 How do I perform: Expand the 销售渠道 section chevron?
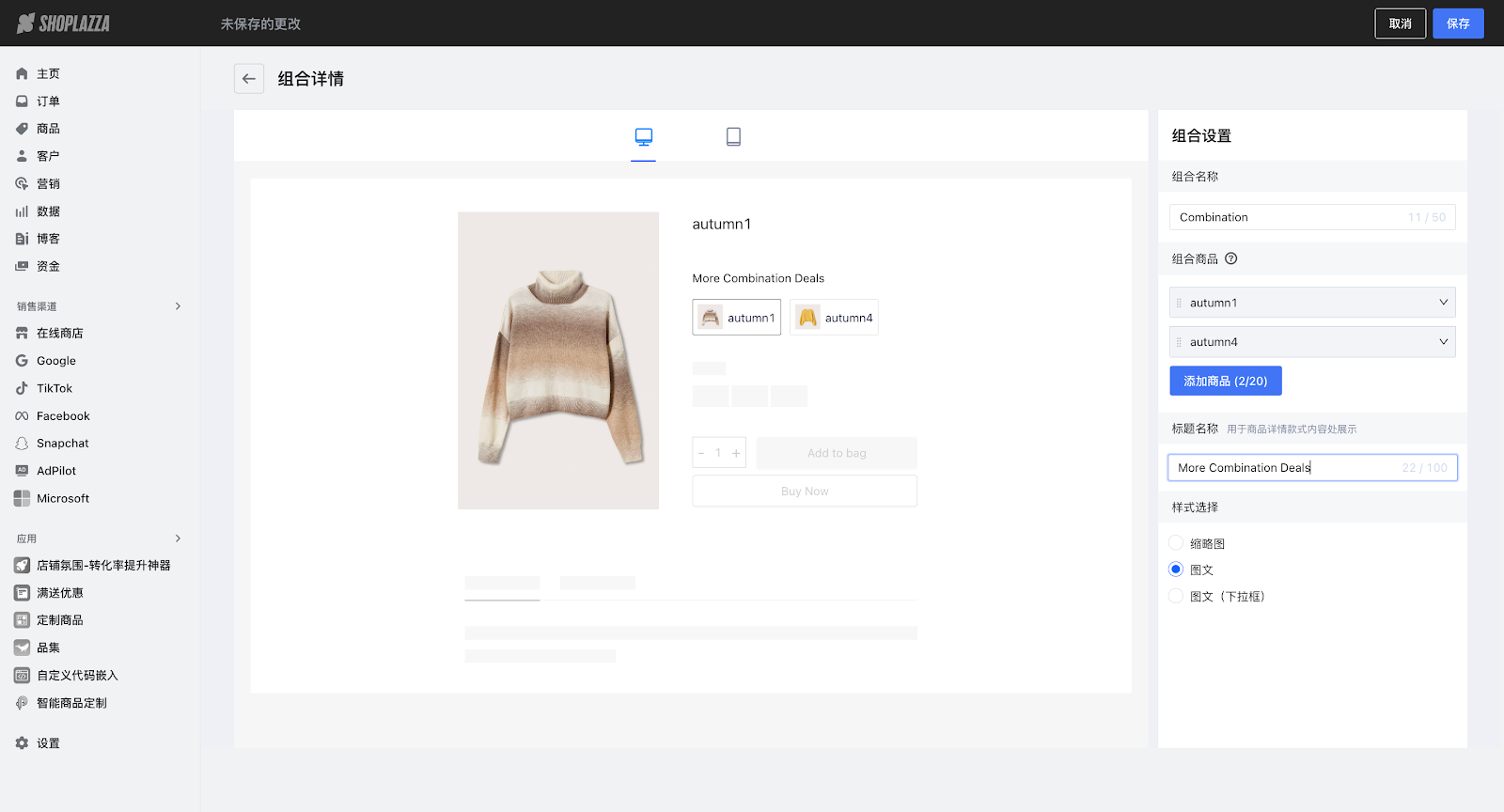tap(178, 306)
